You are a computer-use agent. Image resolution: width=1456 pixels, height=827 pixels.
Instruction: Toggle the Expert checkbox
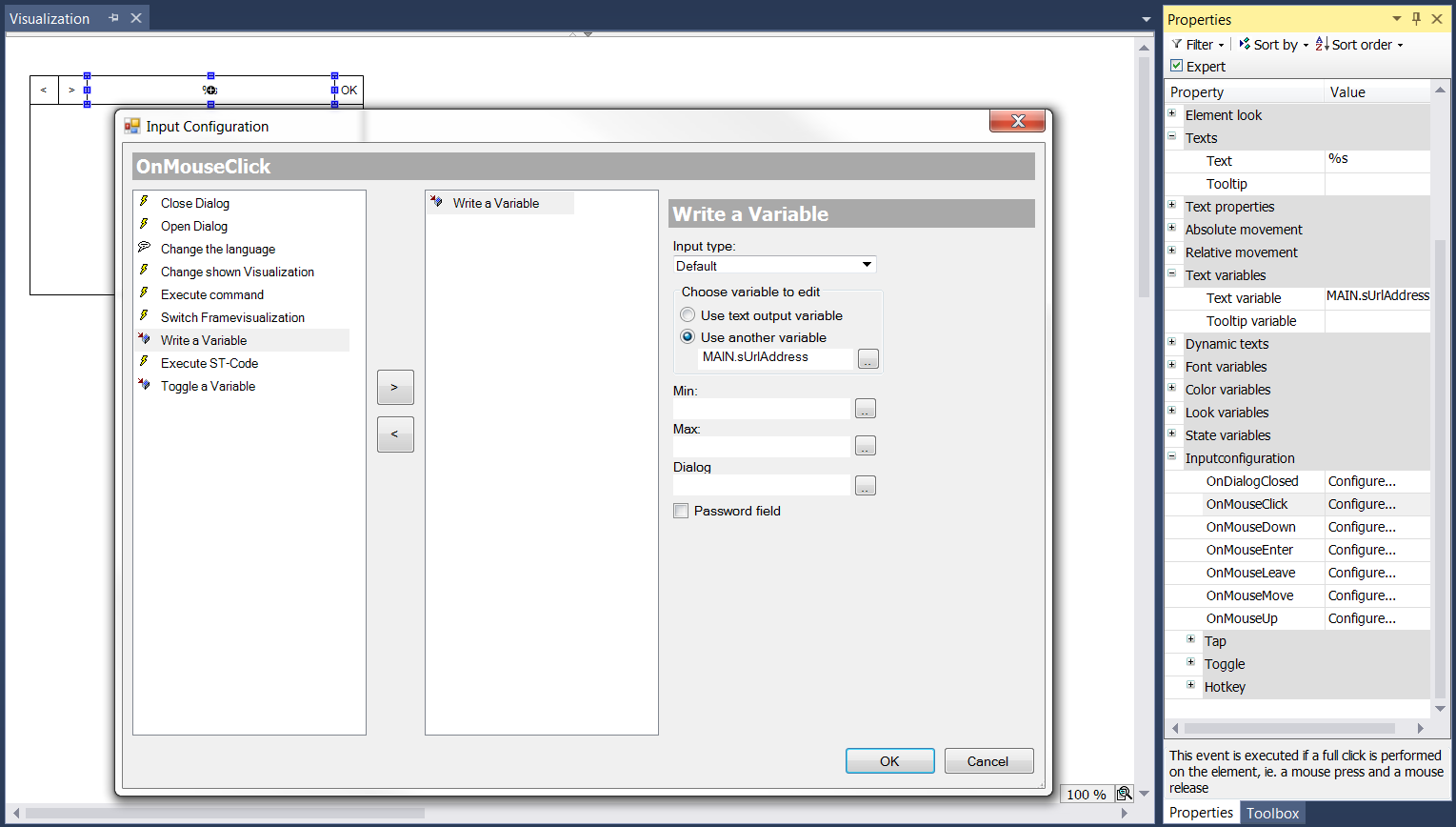1177,66
